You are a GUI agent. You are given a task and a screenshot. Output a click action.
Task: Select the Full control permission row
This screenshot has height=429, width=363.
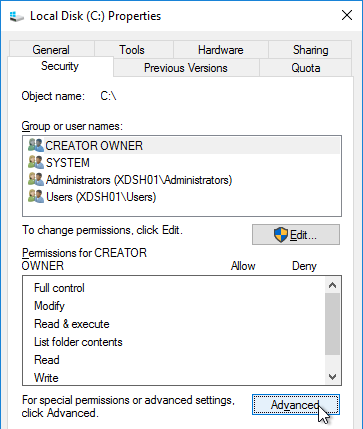[173, 288]
